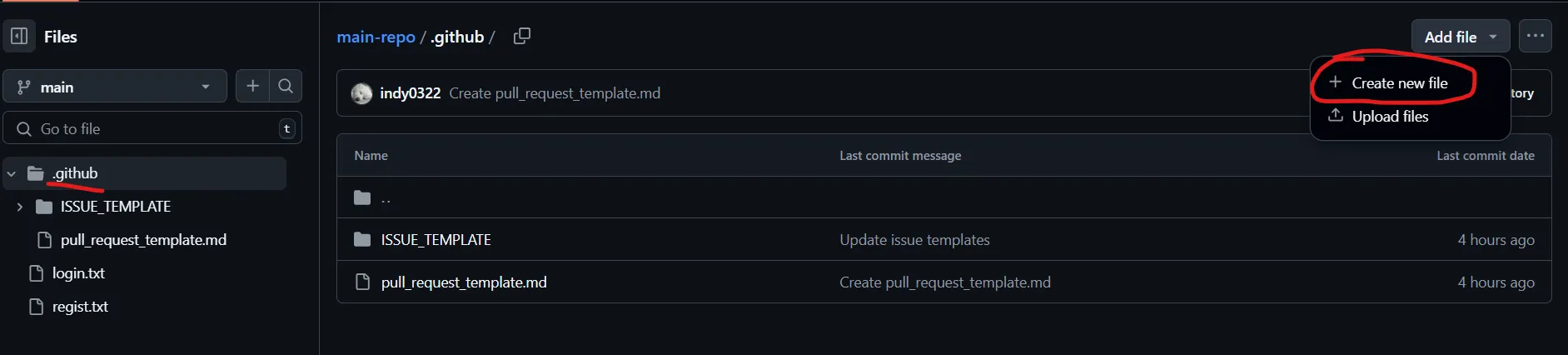
Task: Open the Add file dropdown button
Action: tap(1461, 37)
